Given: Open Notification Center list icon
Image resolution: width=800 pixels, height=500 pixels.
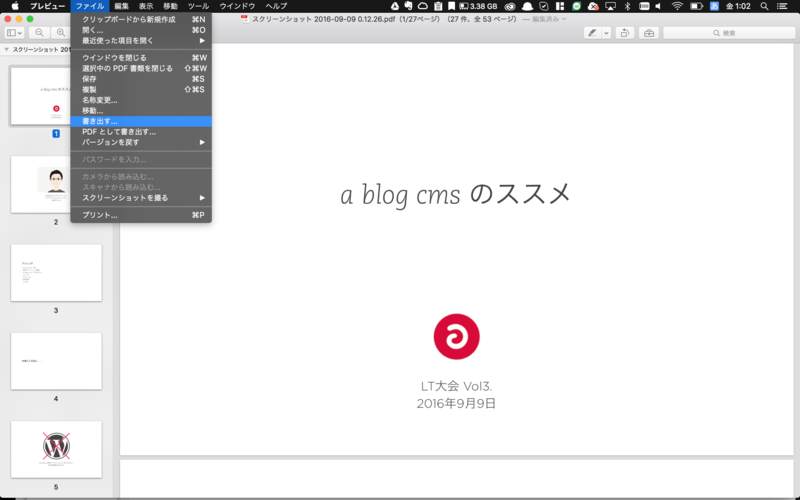Looking at the screenshot, I should click(782, 6).
